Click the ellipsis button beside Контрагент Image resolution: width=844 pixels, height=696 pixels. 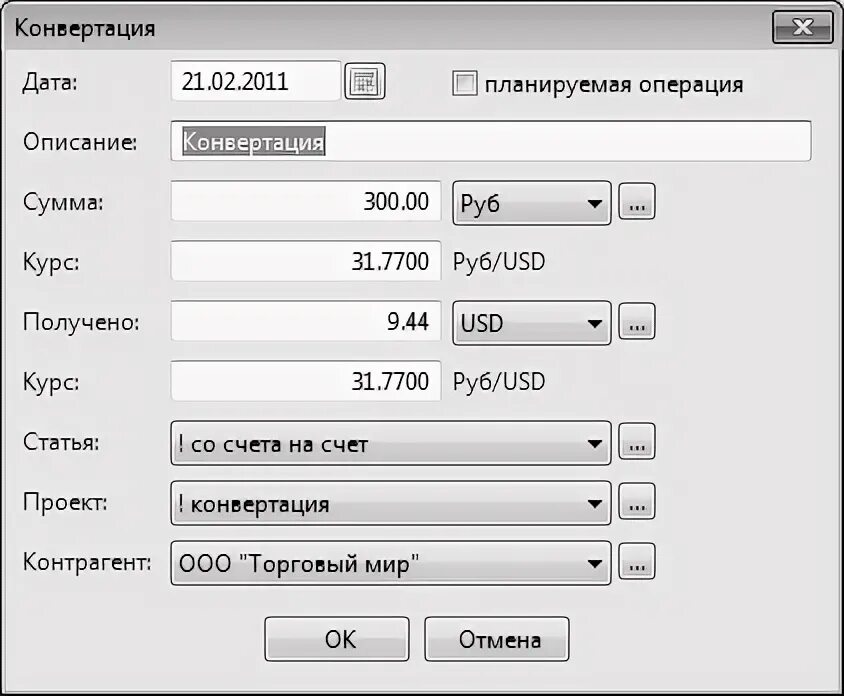coord(637,561)
